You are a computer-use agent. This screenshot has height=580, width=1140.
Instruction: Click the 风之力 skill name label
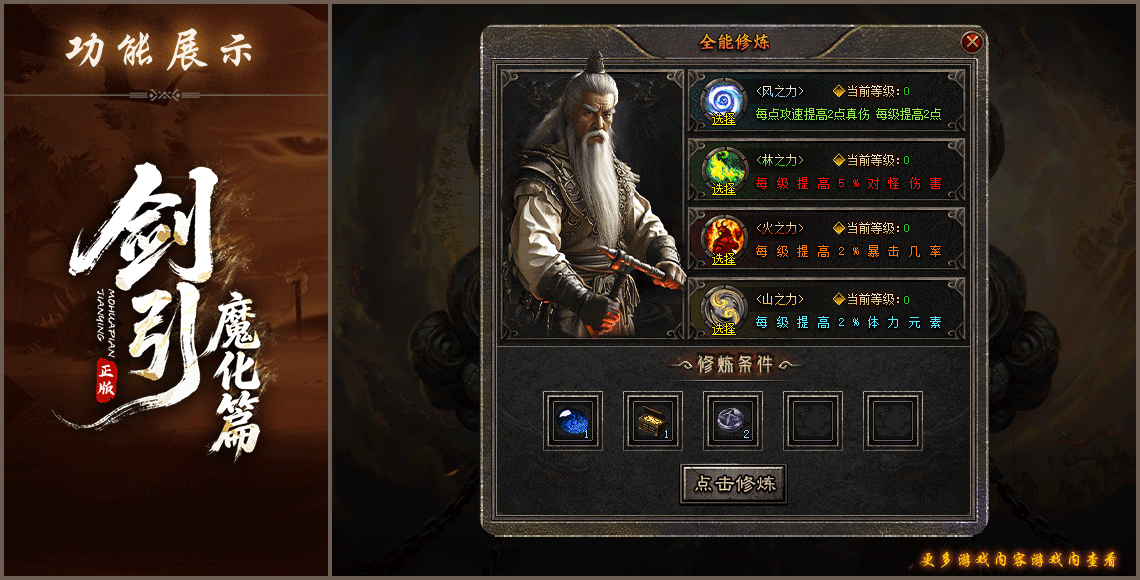pos(779,92)
